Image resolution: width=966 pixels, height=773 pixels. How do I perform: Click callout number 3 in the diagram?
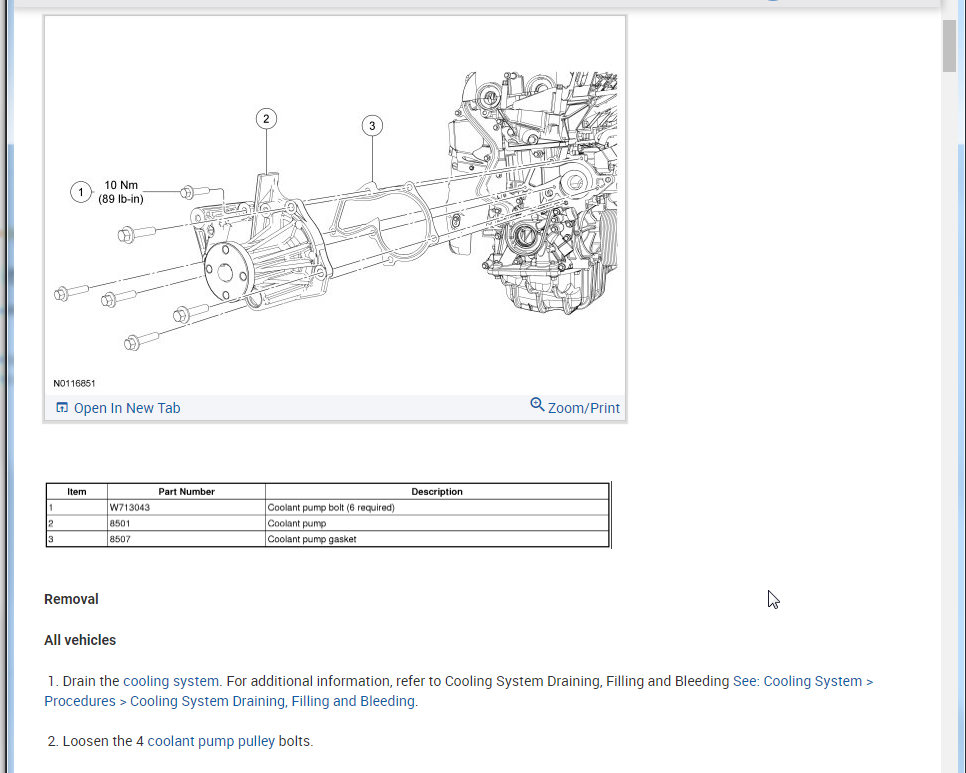372,126
